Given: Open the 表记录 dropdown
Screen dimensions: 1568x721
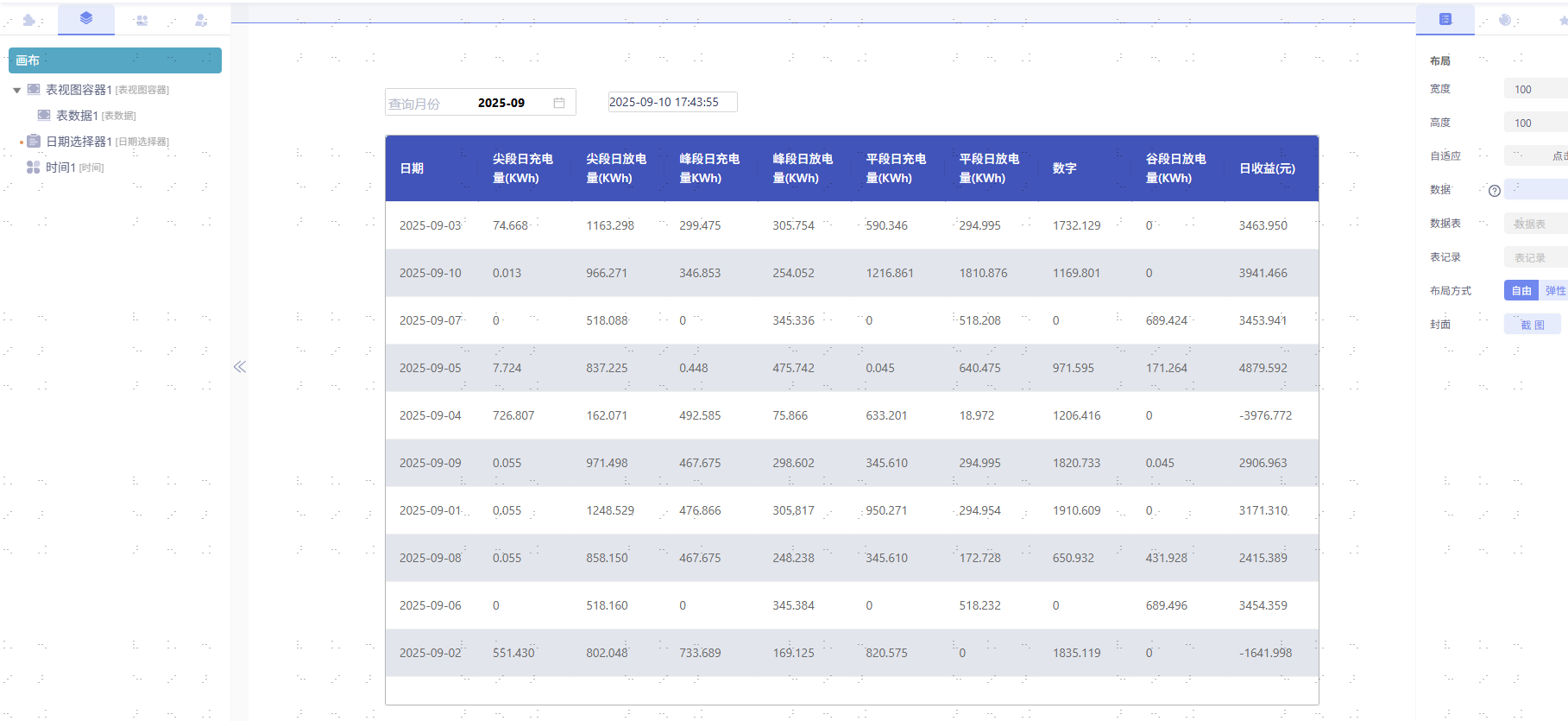Looking at the screenshot, I should pos(1536,257).
